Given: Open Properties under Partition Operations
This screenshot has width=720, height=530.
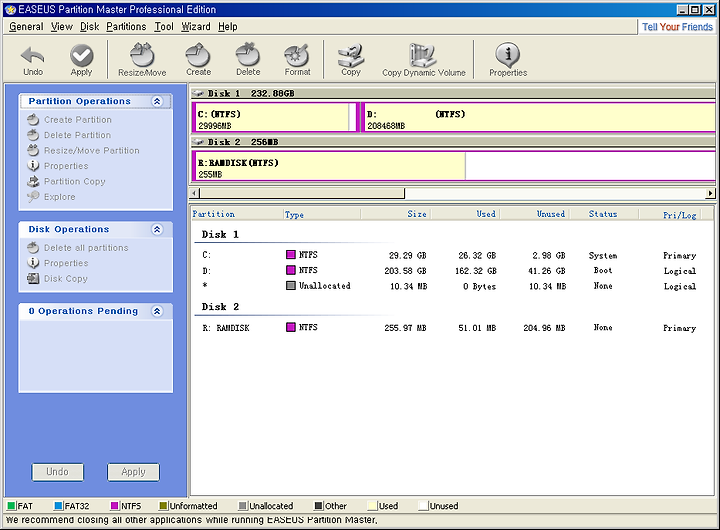Looking at the screenshot, I should pos(57,166).
